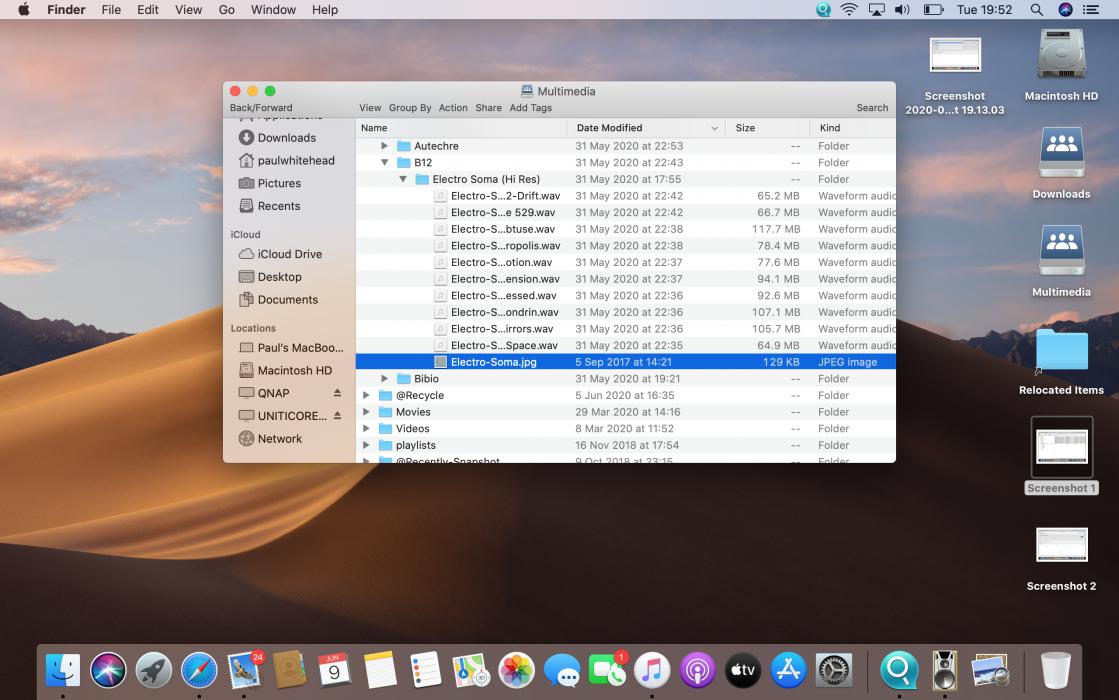Click Add Tags in the toolbar
Image resolution: width=1119 pixels, height=700 pixels.
[x=530, y=108]
